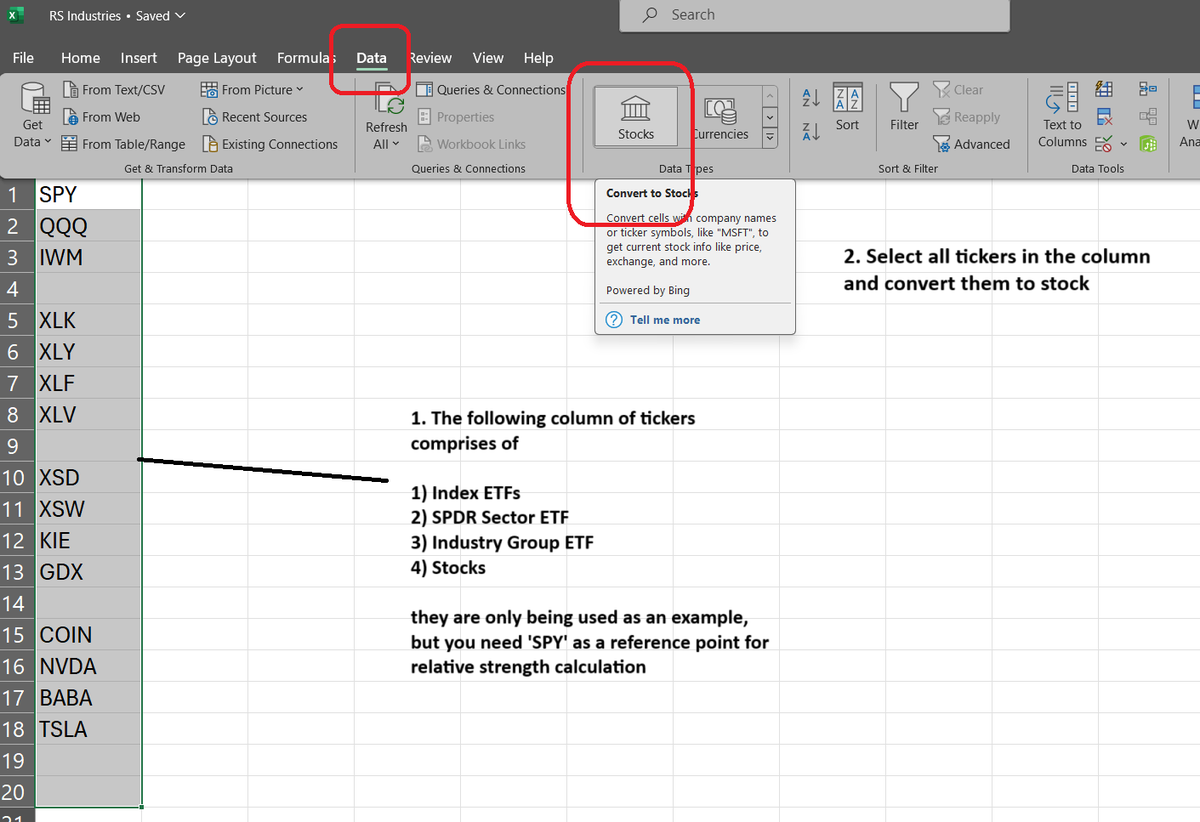
Task: Open Queries & Connections pane
Action: 491,90
